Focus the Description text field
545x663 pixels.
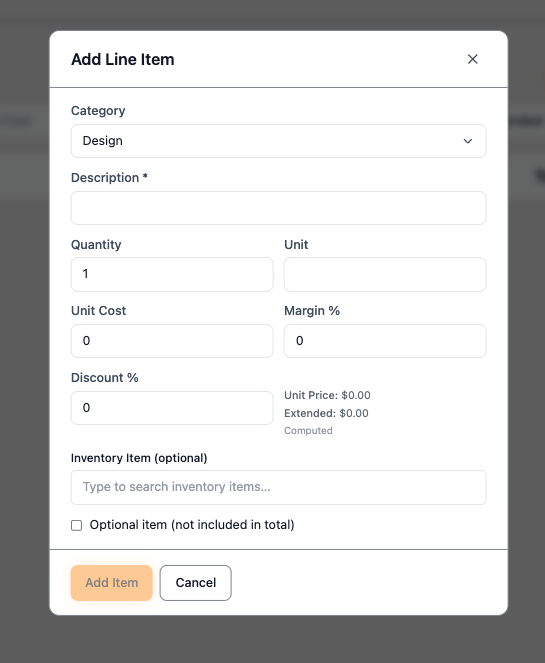(x=278, y=208)
